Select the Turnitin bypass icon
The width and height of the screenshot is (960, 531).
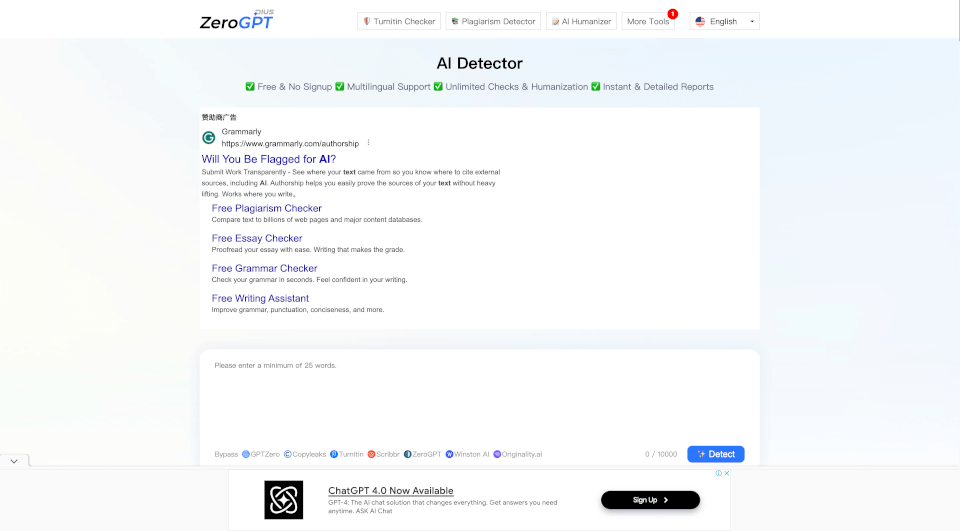point(334,454)
